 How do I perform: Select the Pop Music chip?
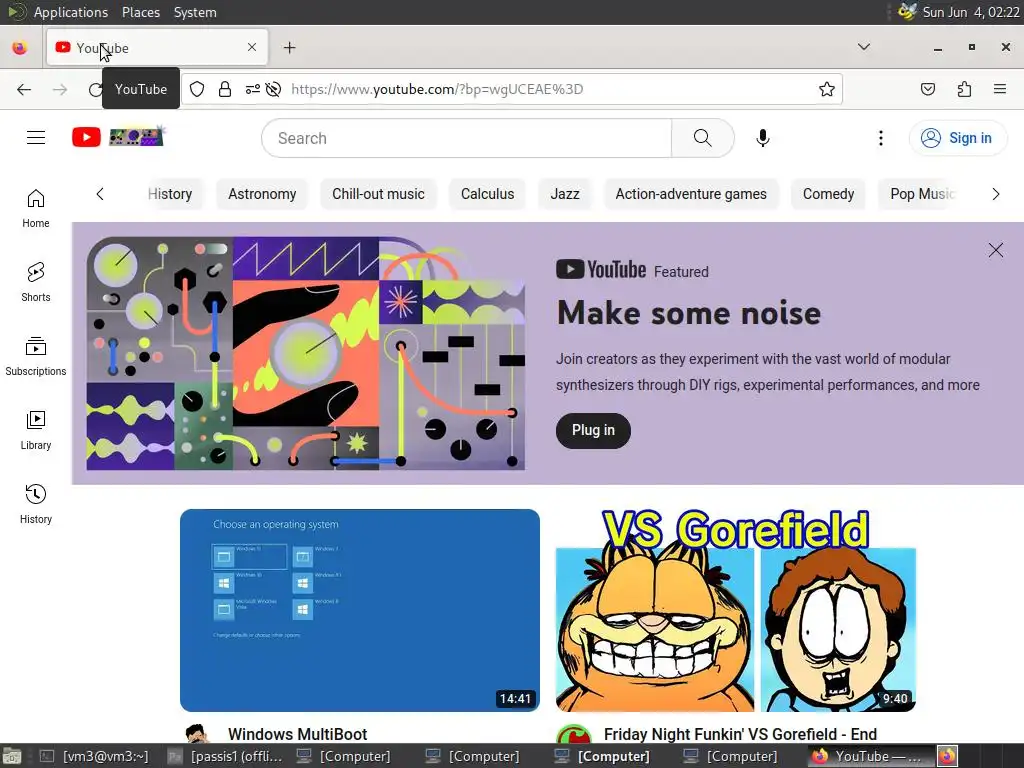click(922, 194)
